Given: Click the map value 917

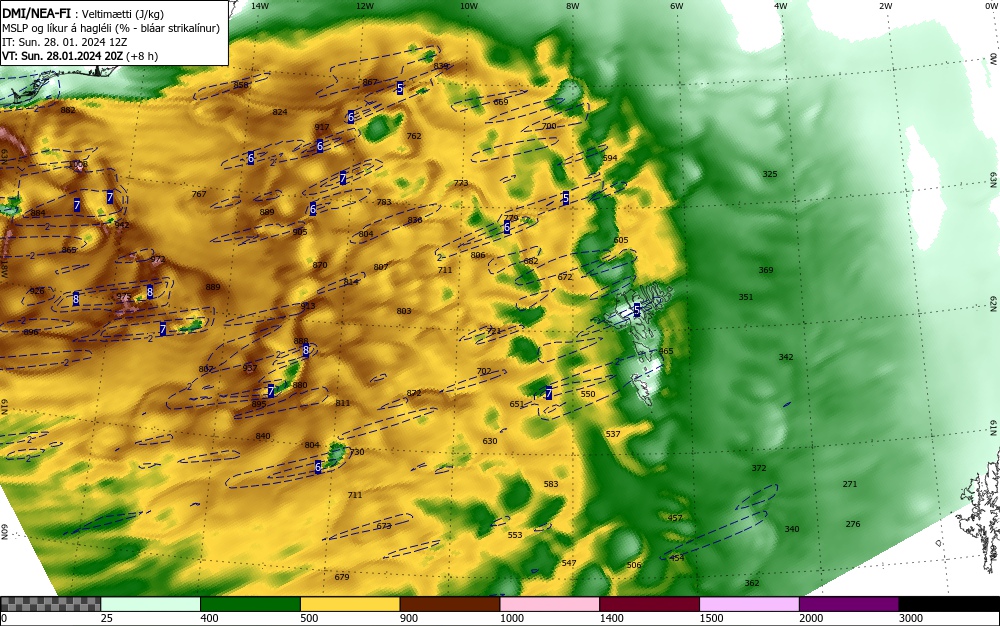Looking at the screenshot, I should [x=322, y=127].
